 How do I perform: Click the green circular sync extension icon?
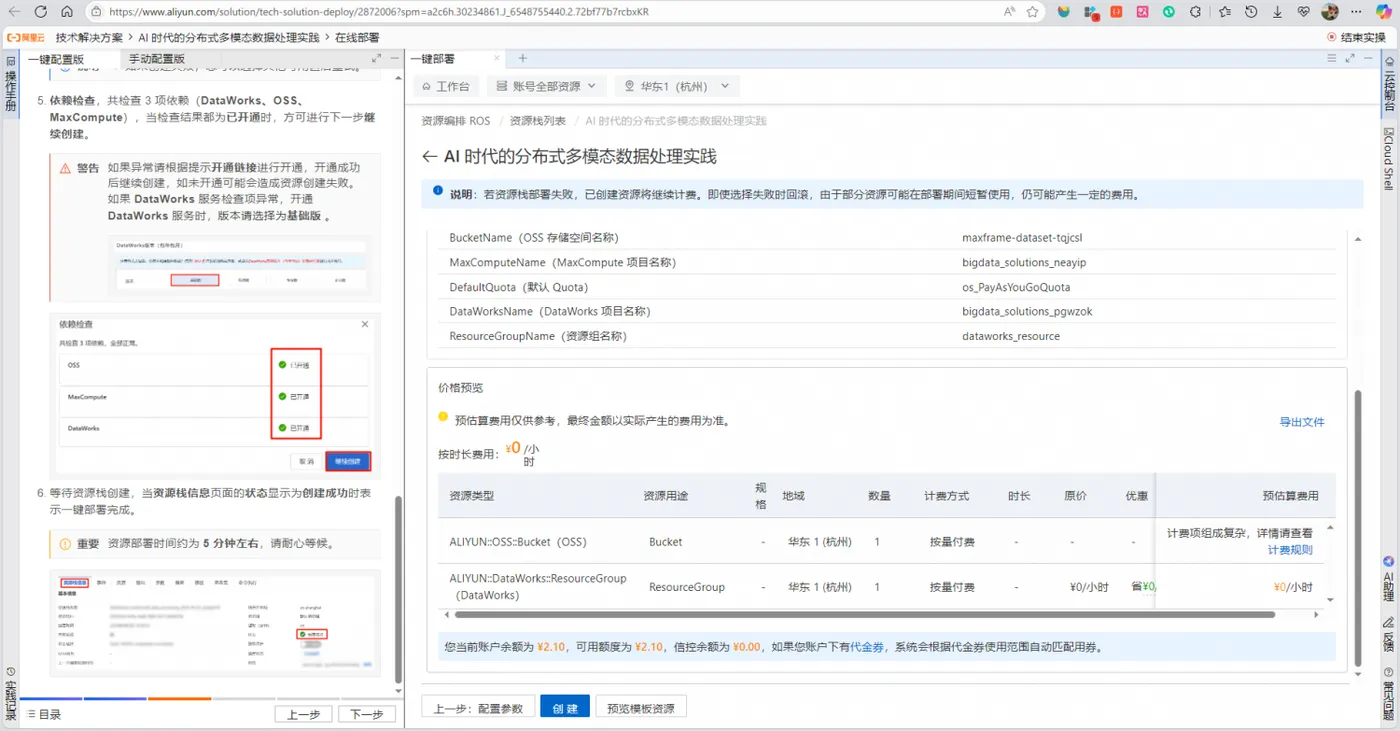click(x=1169, y=12)
